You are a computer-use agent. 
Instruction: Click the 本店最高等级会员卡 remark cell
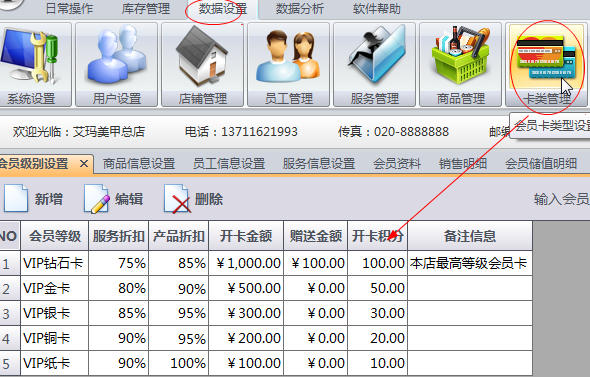(470, 263)
